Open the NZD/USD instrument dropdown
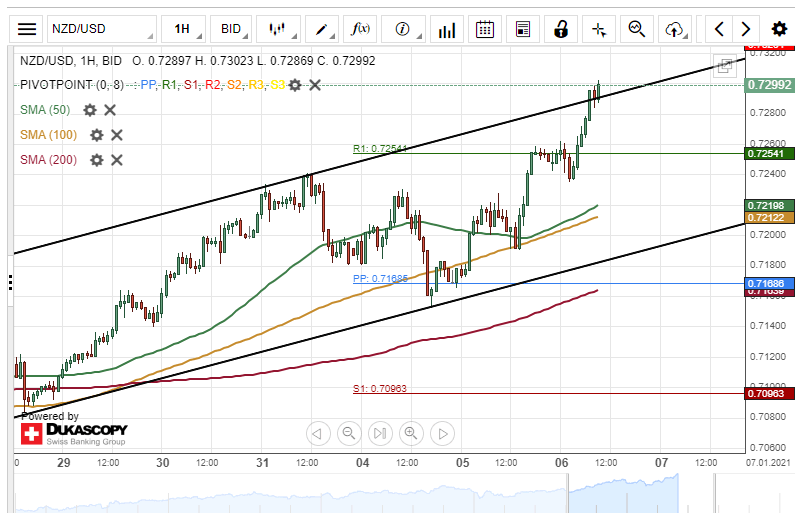This screenshot has width=804, height=520. coord(101,29)
